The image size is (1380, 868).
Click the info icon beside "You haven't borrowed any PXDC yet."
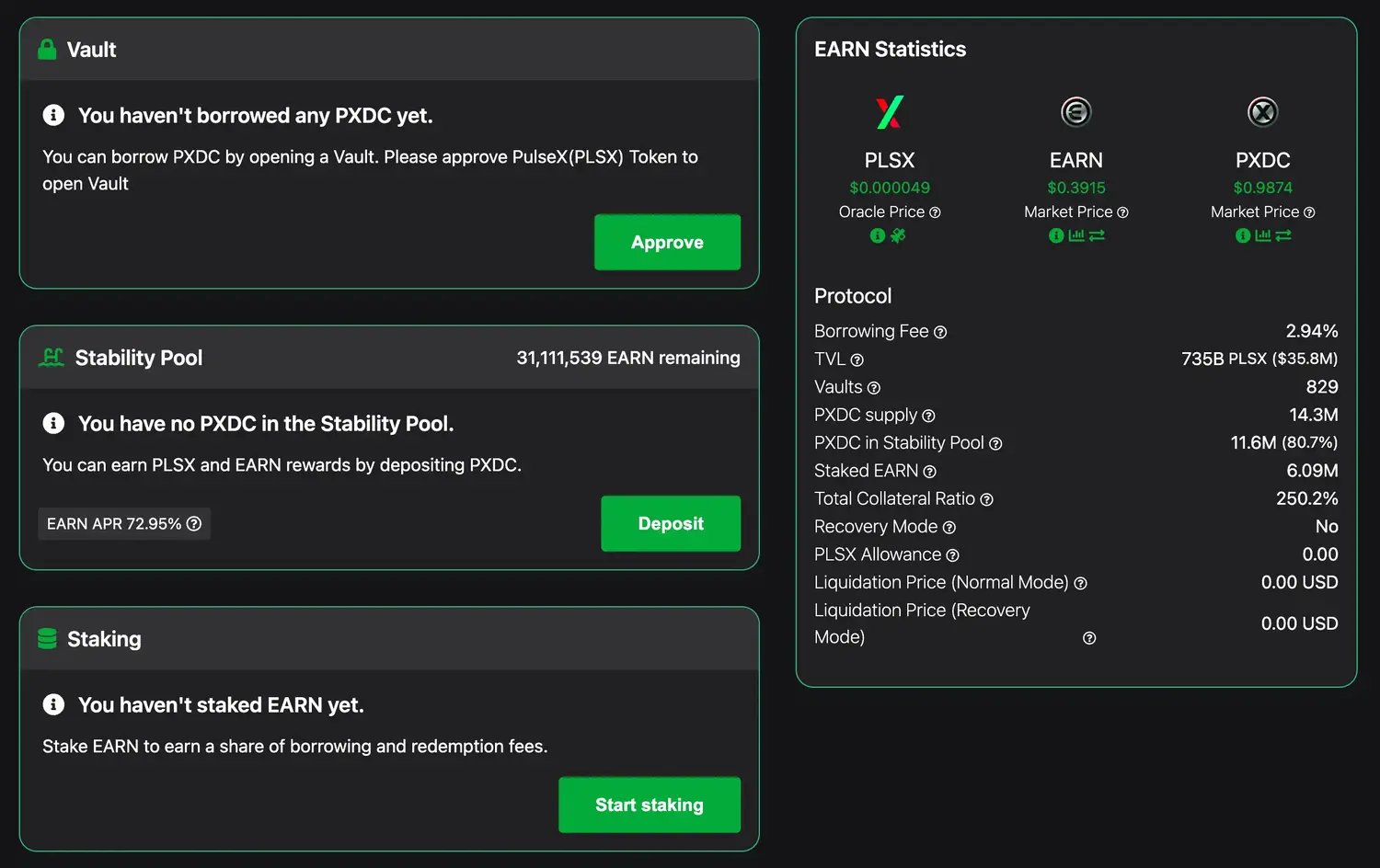[x=53, y=115]
